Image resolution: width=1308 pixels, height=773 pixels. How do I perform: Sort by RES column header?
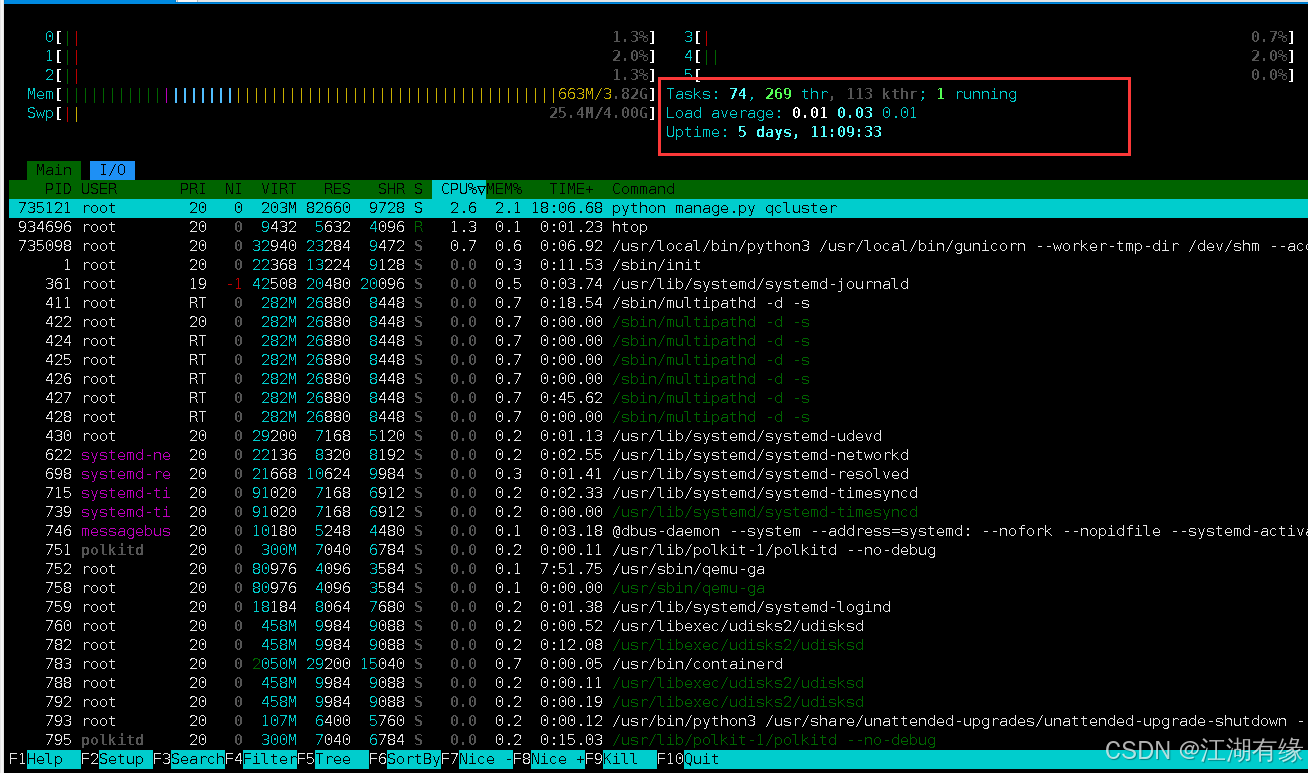(337, 189)
